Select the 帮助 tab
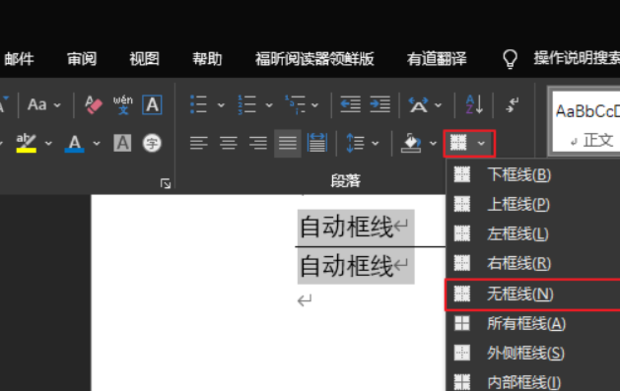The image size is (620, 391). pos(207,59)
